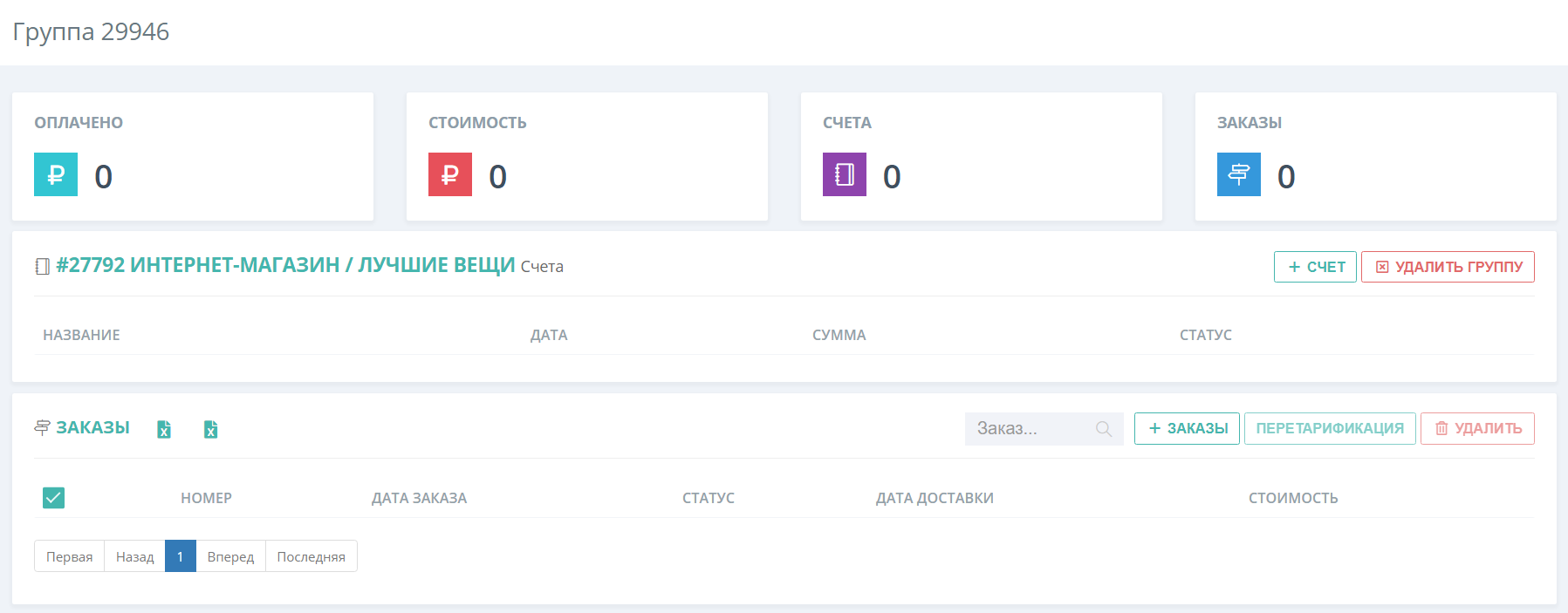Click the blue signpost icon under Заказы
Image resolution: width=1568 pixels, height=613 pixels.
[x=1239, y=174]
